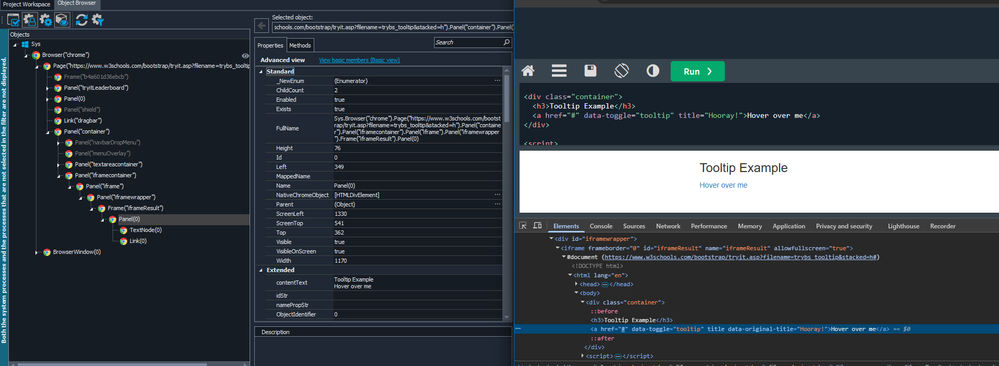Click the properties list vertical scrollbar
The height and width of the screenshot is (366, 999).
pyautogui.click(x=507, y=99)
